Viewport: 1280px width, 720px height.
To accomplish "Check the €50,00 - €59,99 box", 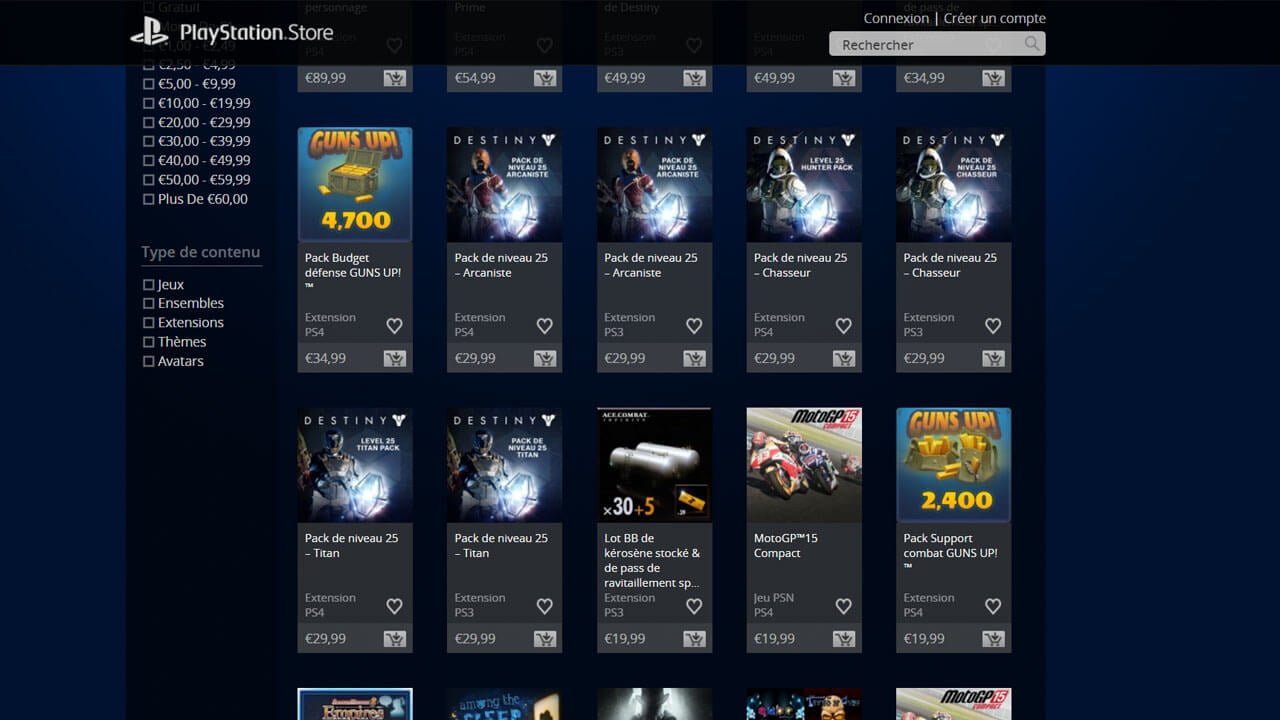I will click(149, 180).
